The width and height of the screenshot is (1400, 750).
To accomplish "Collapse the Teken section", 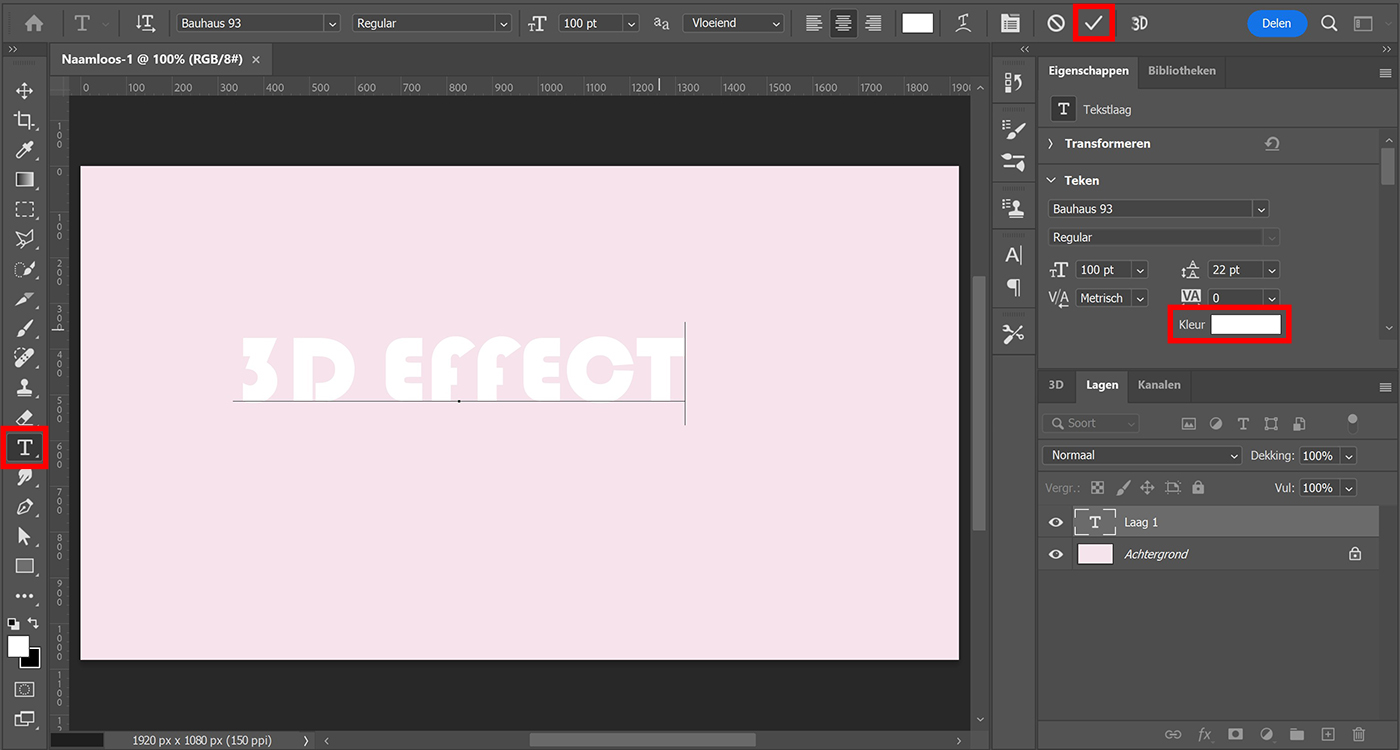I will click(x=1050, y=180).
